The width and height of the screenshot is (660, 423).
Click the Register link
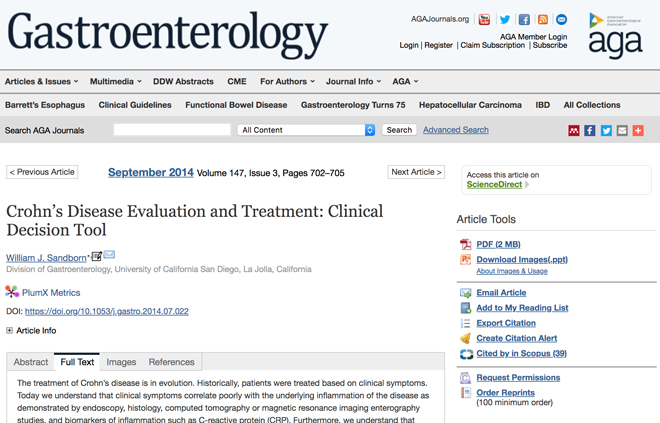(438, 45)
